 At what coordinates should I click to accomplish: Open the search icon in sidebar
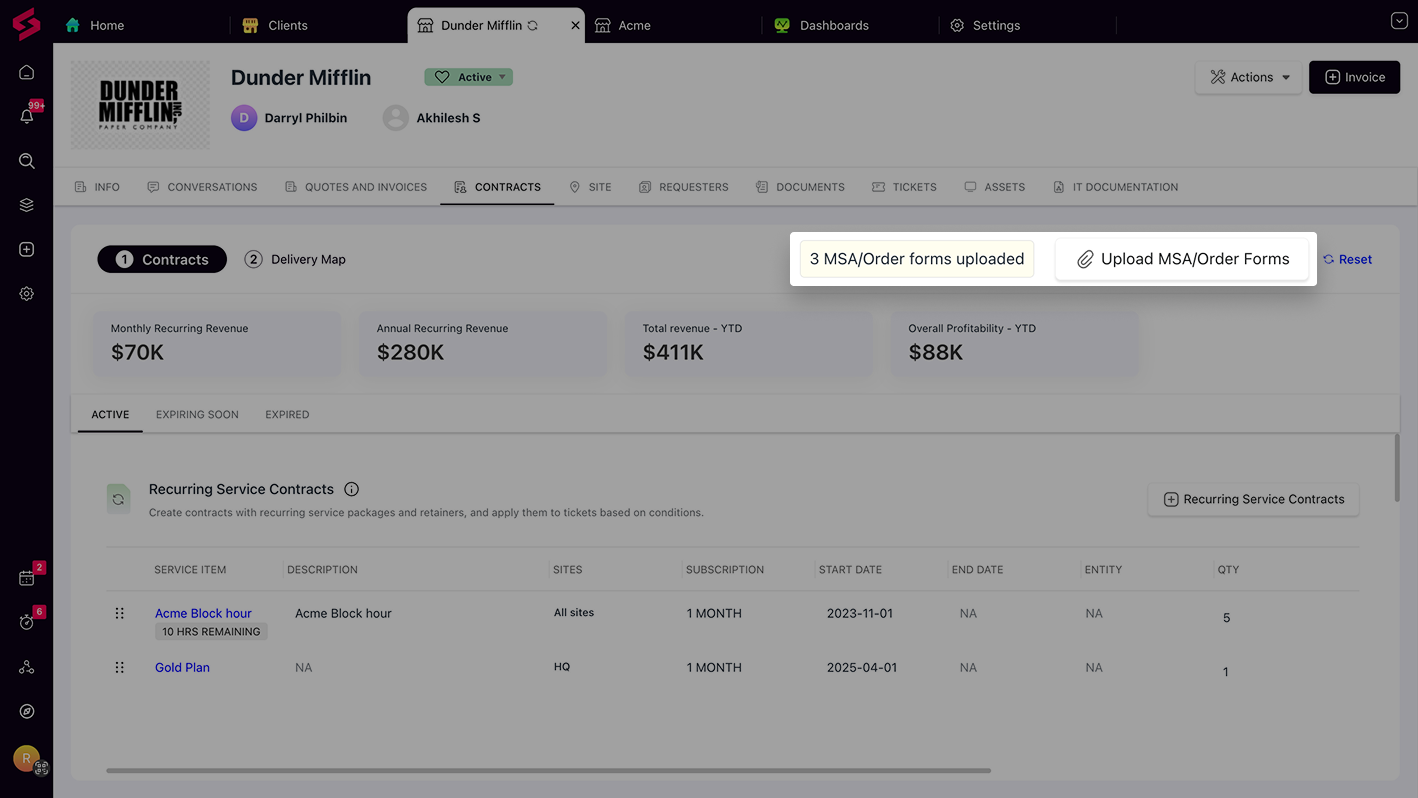(x=27, y=161)
